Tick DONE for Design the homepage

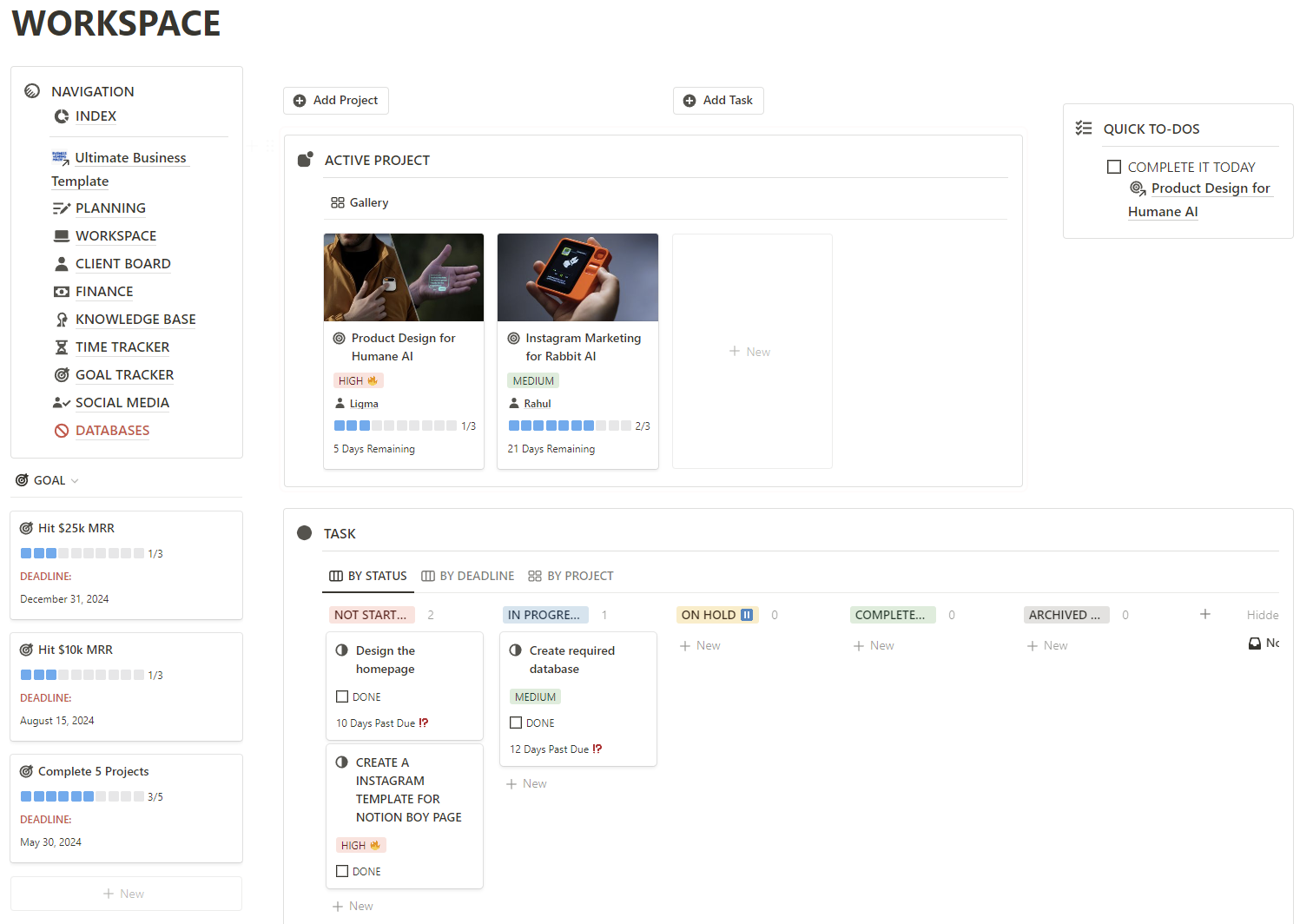click(x=342, y=696)
